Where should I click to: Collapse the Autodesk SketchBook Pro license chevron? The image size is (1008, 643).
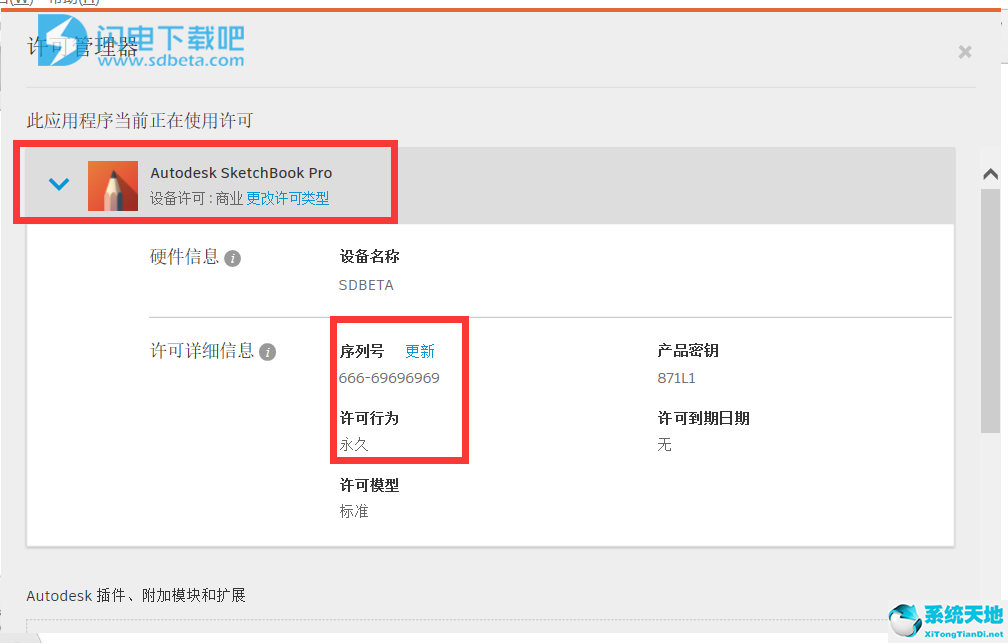click(x=58, y=185)
